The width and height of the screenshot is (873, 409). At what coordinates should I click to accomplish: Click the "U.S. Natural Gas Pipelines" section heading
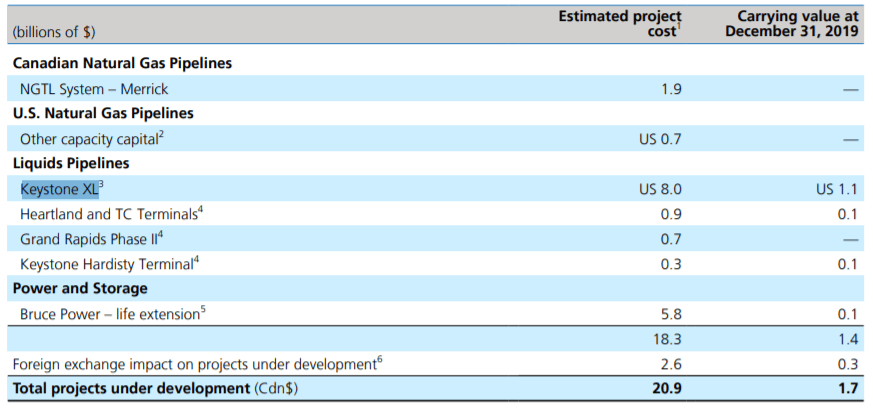(103, 113)
